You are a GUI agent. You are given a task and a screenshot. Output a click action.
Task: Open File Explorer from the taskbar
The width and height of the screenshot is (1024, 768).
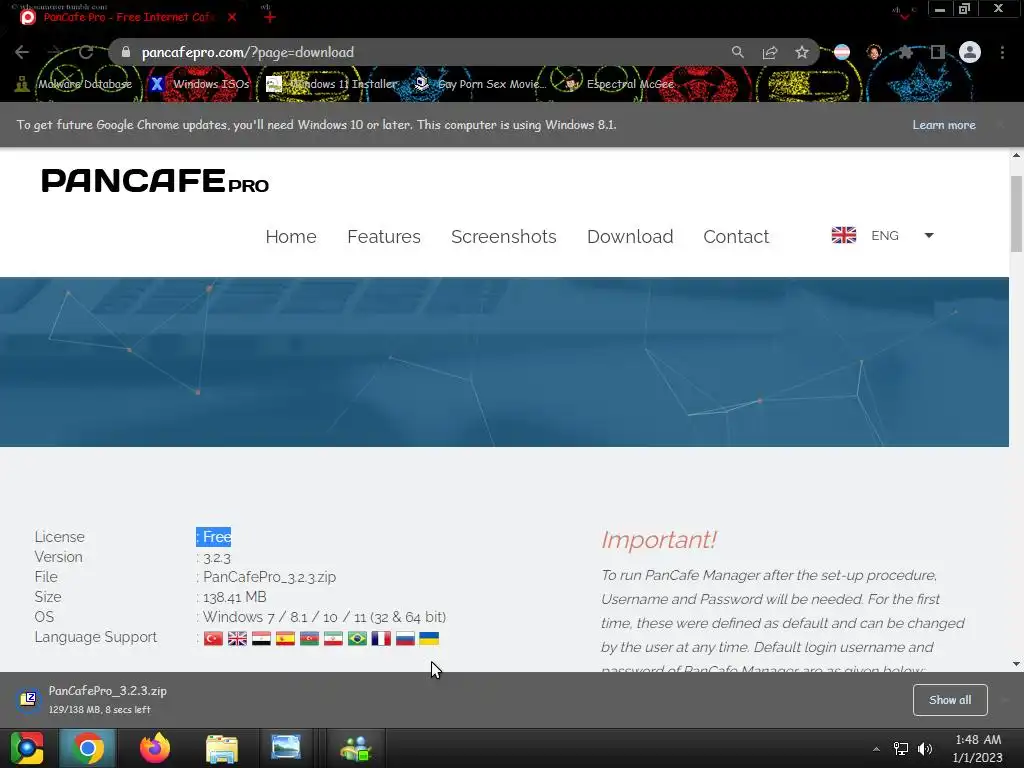point(222,748)
